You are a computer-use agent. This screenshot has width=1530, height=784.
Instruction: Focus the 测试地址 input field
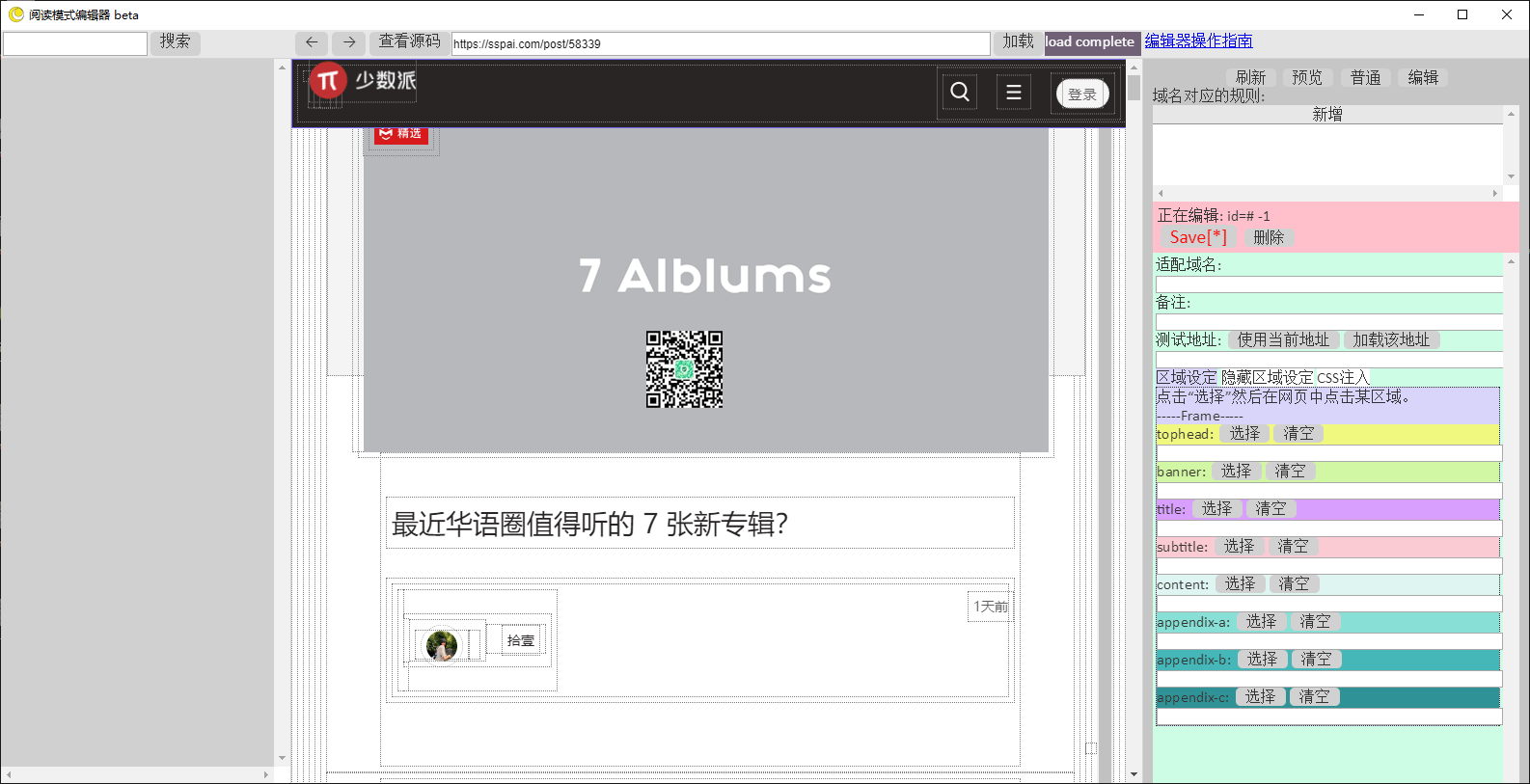(x=1329, y=360)
